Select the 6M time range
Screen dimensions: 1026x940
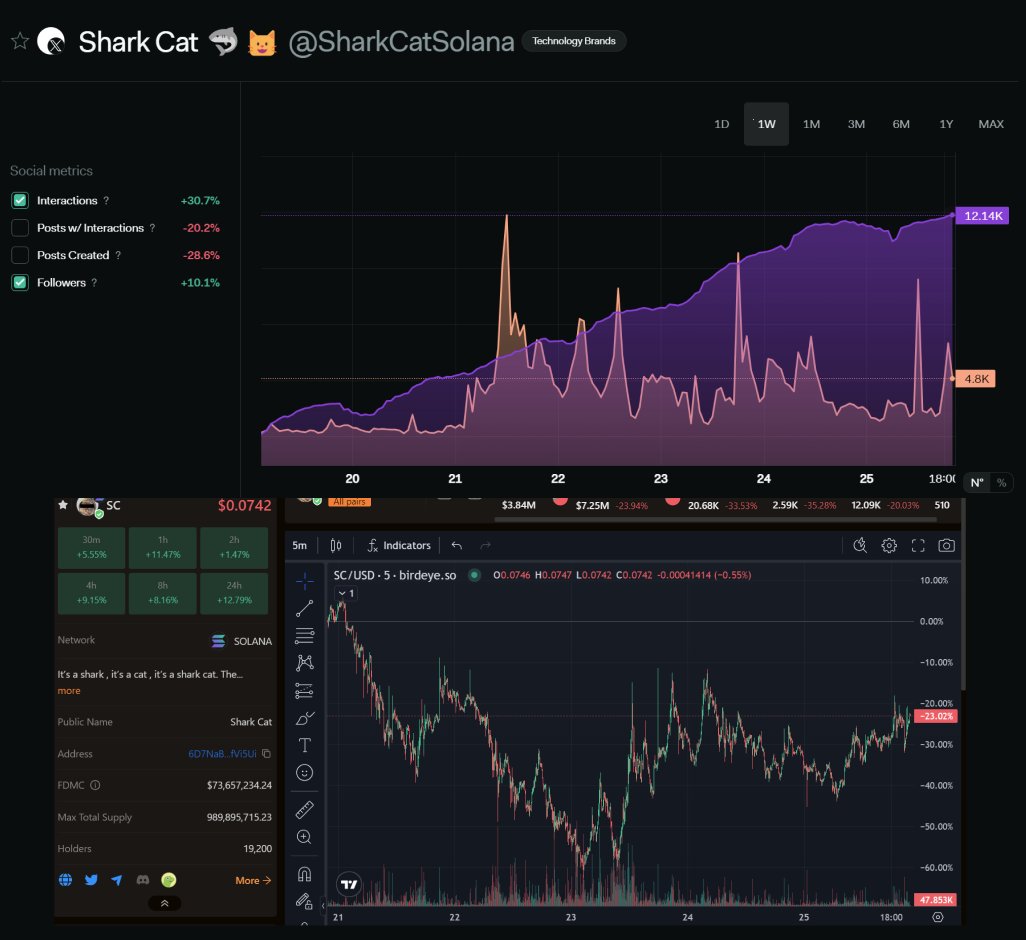point(901,124)
